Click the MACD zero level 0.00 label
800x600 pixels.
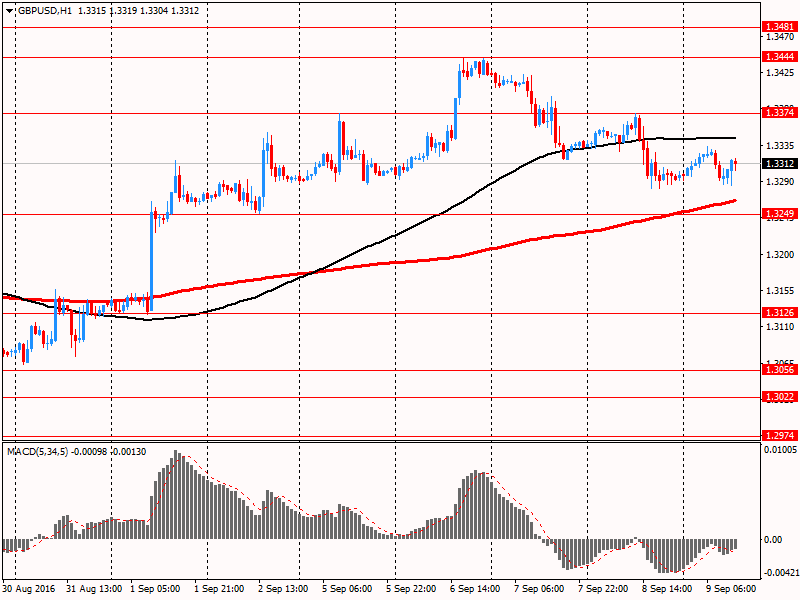pos(773,540)
